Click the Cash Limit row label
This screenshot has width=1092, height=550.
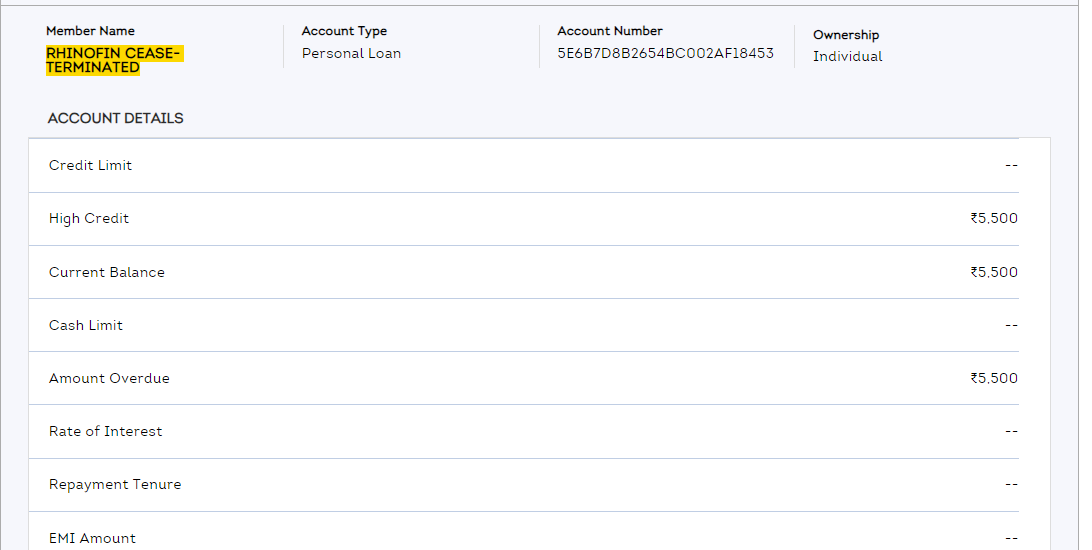[86, 325]
